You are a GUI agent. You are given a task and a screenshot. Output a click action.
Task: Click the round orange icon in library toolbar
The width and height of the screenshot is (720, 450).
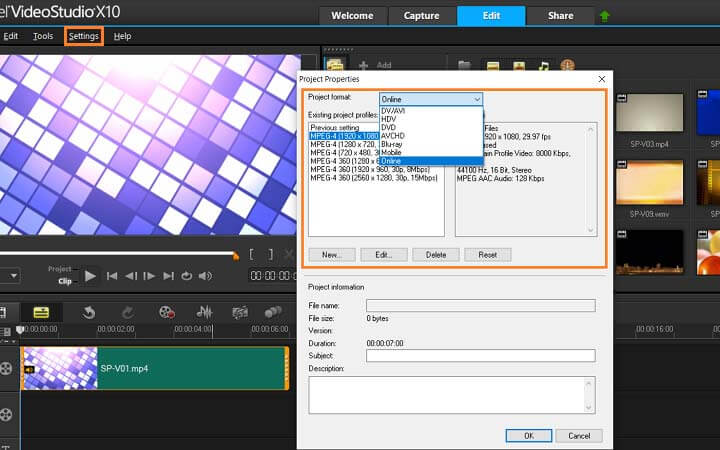pos(568,65)
